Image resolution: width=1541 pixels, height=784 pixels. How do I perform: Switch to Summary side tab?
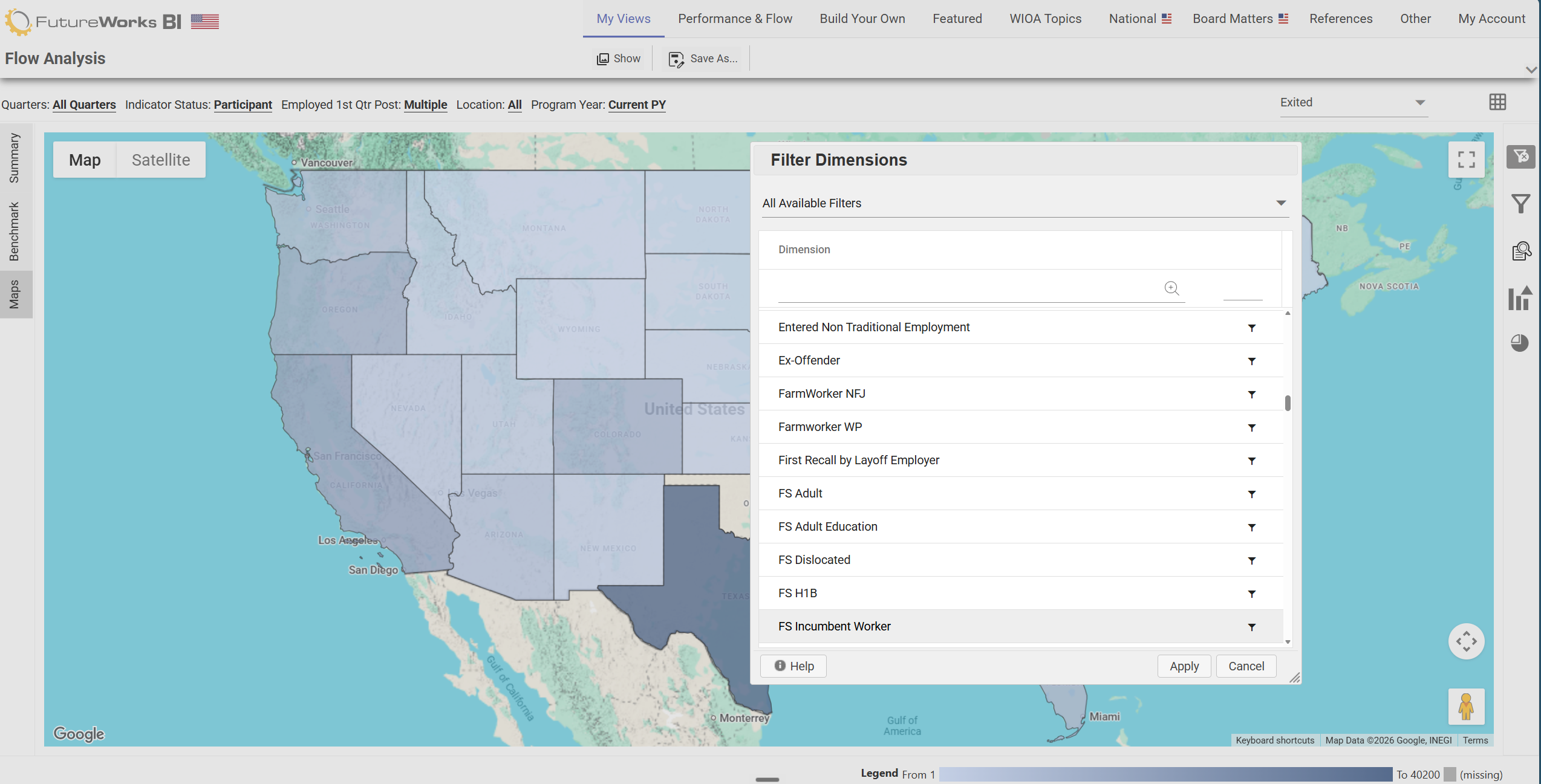15,158
